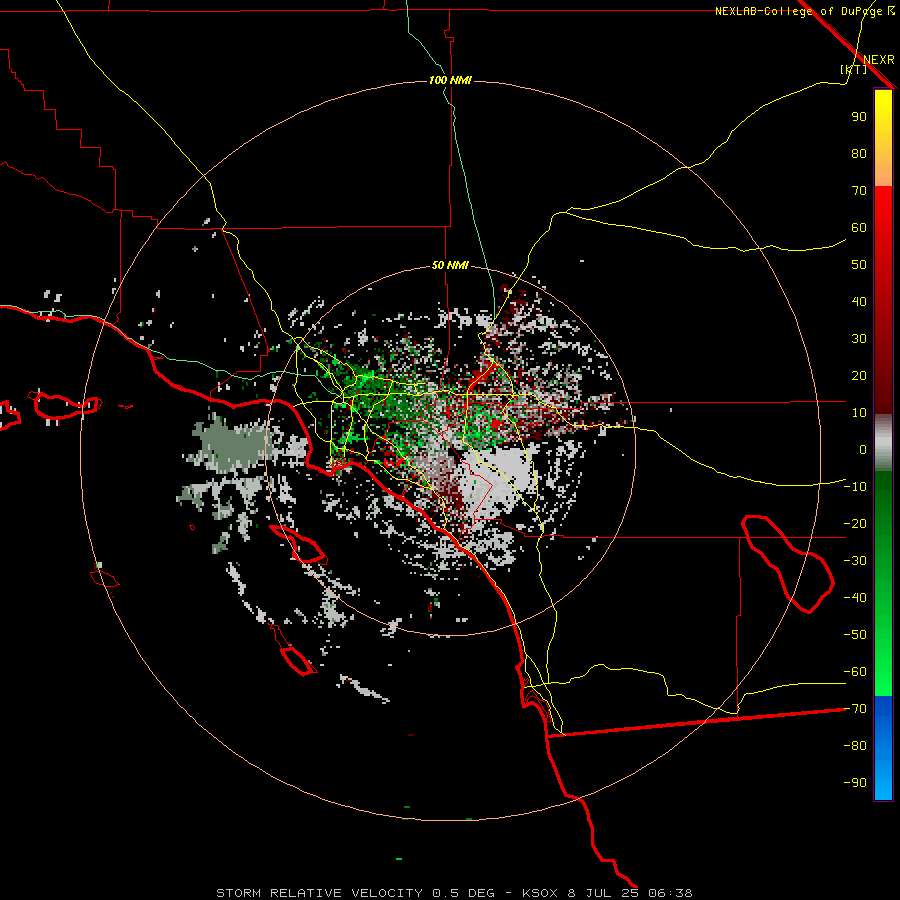This screenshot has width=900, height=900.
Task: Click the -60 value on the velocity scale
Action: (855, 672)
